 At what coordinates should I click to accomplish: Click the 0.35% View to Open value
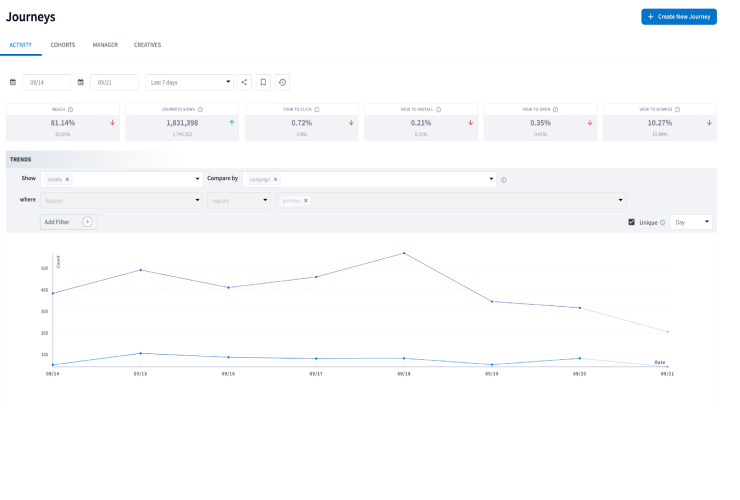[540, 123]
